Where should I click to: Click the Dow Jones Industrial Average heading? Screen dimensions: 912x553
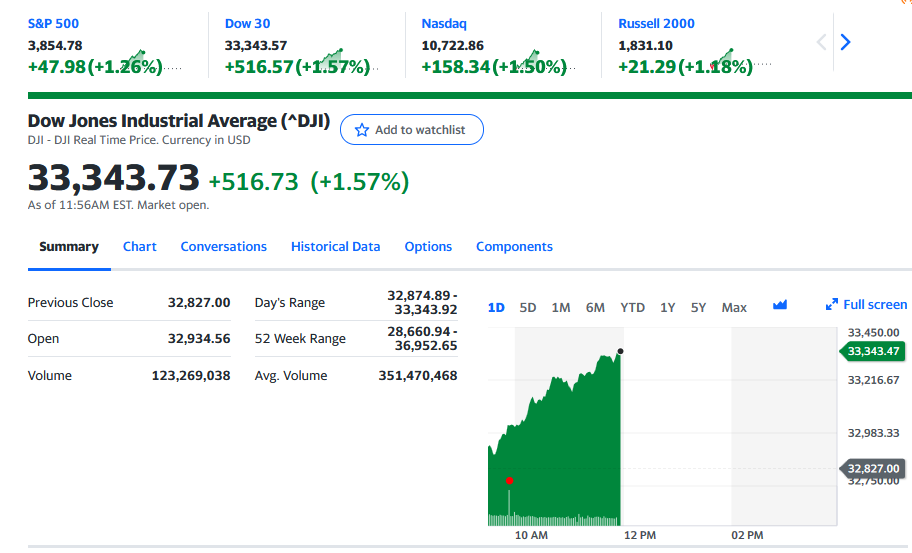pos(179,121)
